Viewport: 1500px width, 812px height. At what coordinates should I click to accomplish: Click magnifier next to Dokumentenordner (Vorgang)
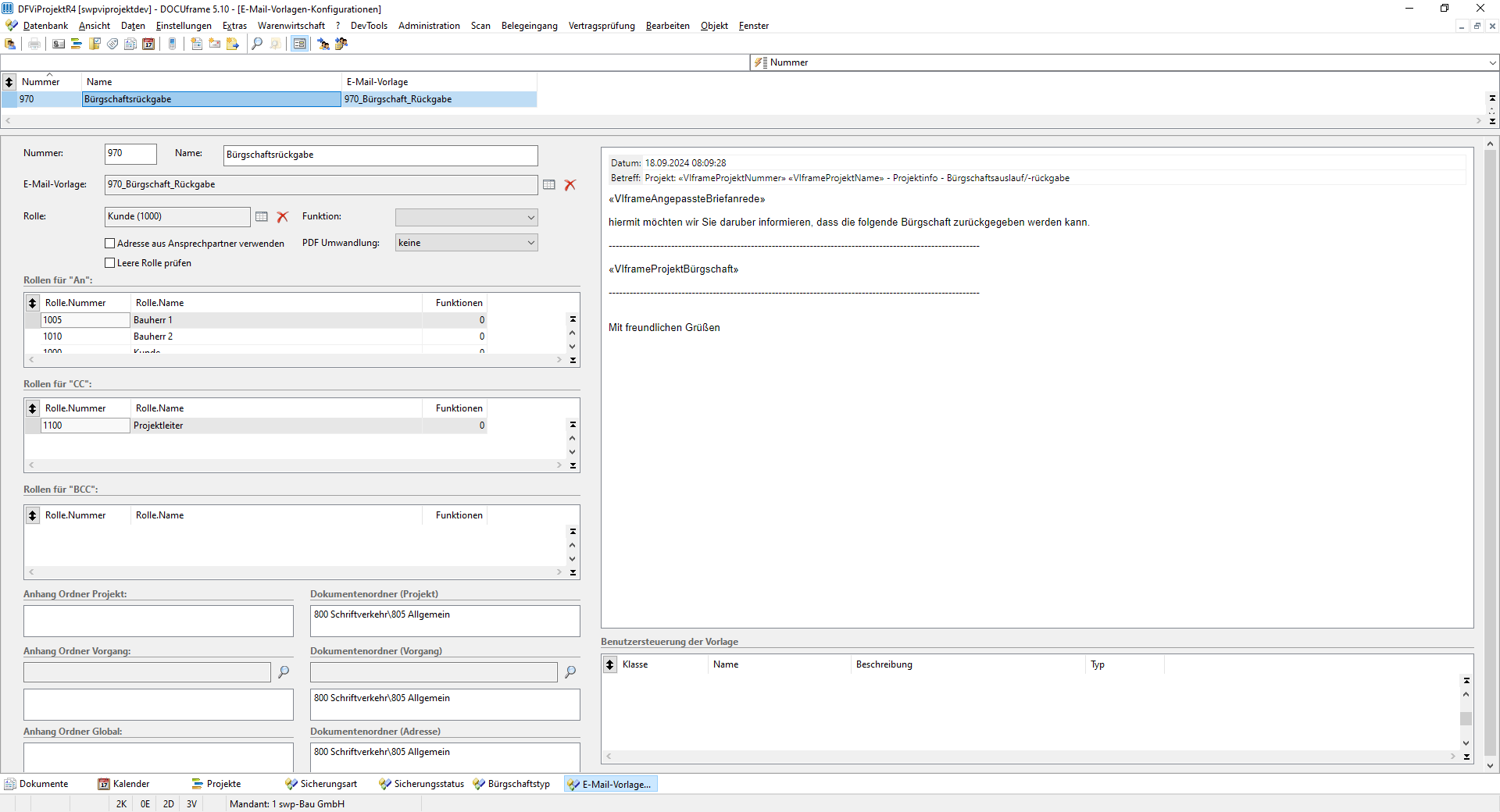click(570, 671)
